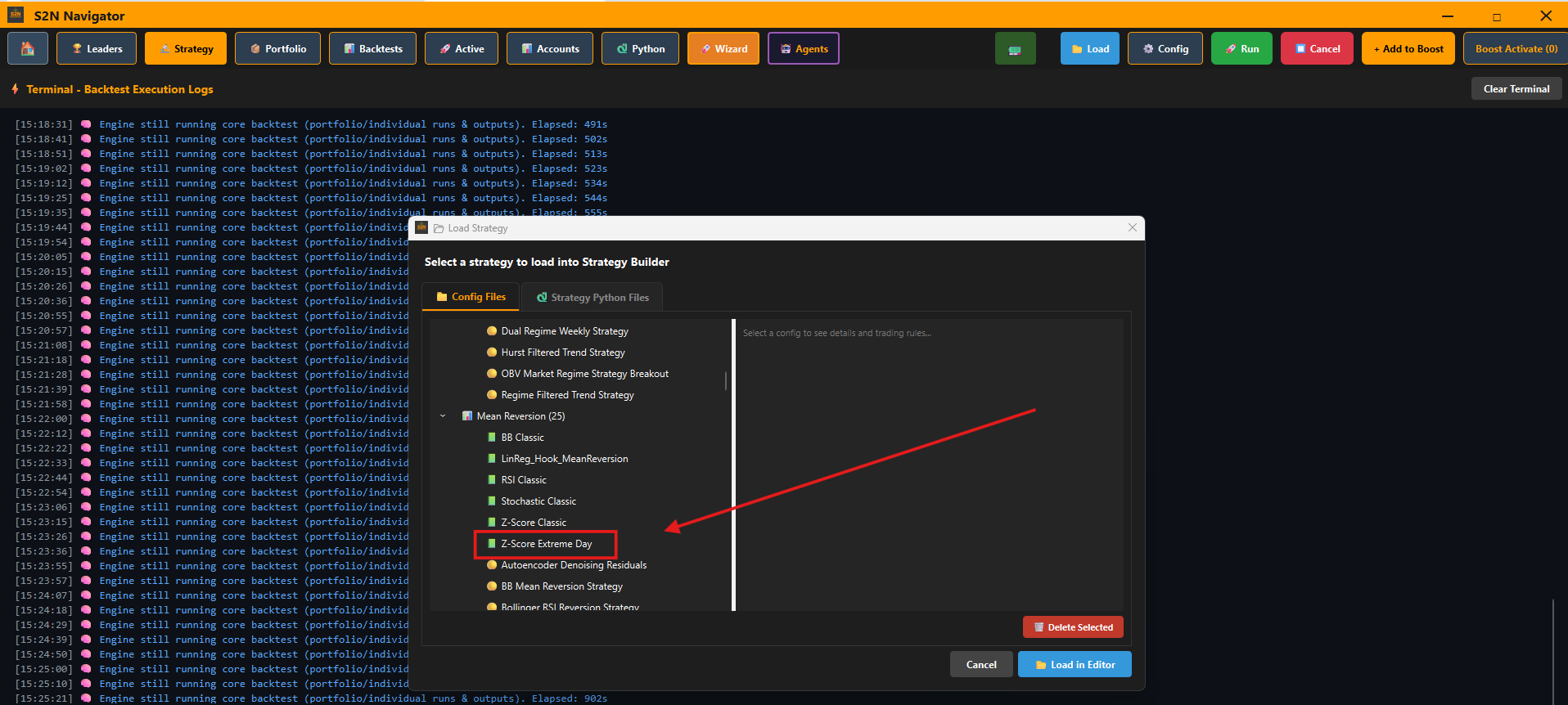The width and height of the screenshot is (1568, 705).
Task: Select Z-Score Classic config
Action: click(x=534, y=523)
